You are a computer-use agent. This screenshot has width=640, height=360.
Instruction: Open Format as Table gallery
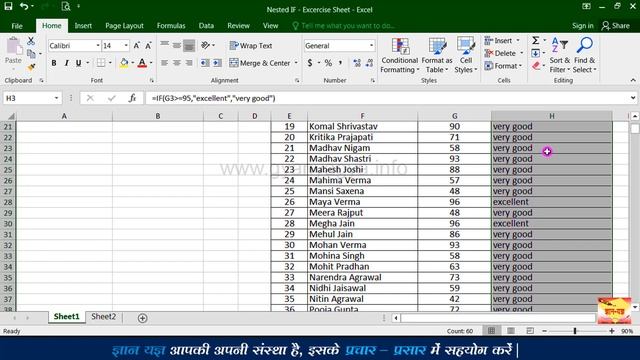tap(437, 56)
